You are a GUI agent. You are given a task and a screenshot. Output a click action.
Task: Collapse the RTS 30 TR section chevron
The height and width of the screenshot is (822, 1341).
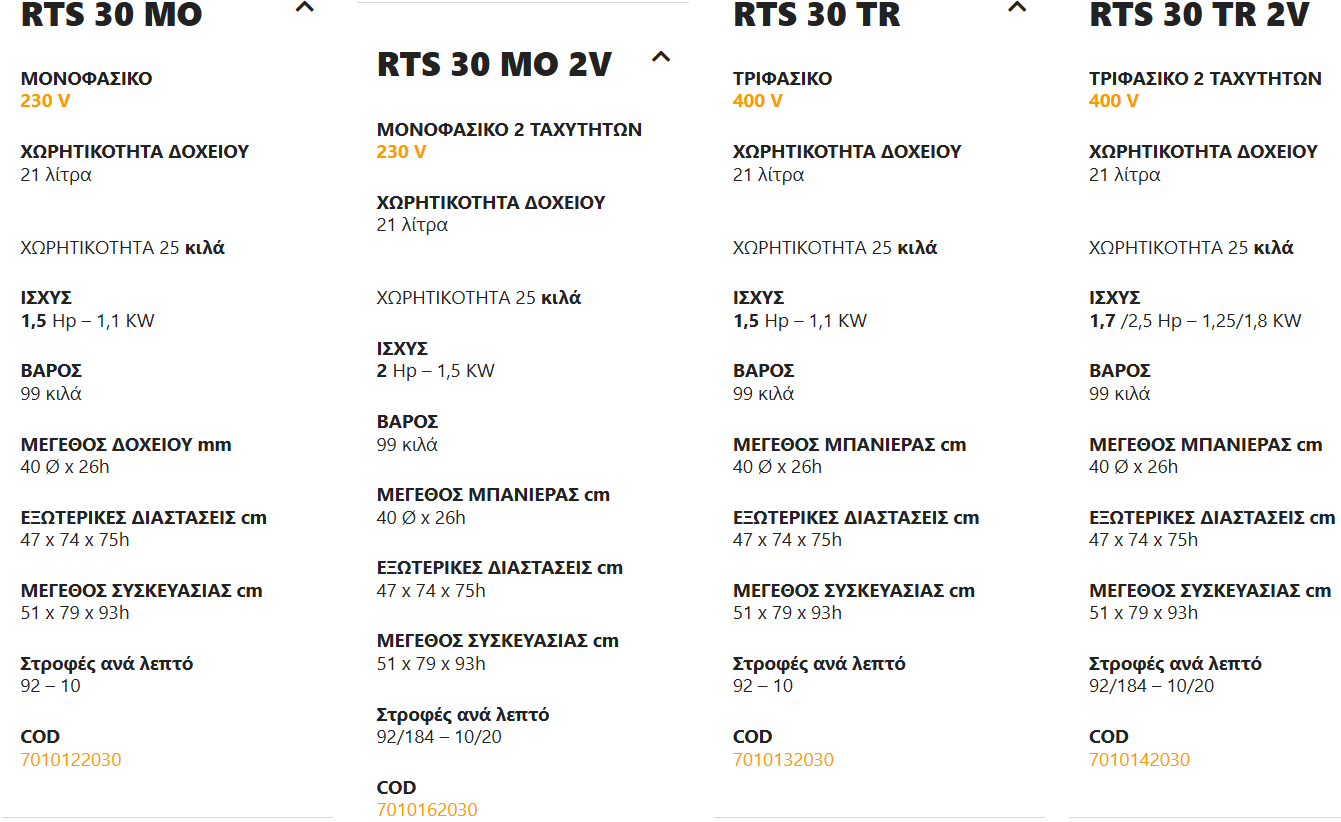(x=1017, y=8)
